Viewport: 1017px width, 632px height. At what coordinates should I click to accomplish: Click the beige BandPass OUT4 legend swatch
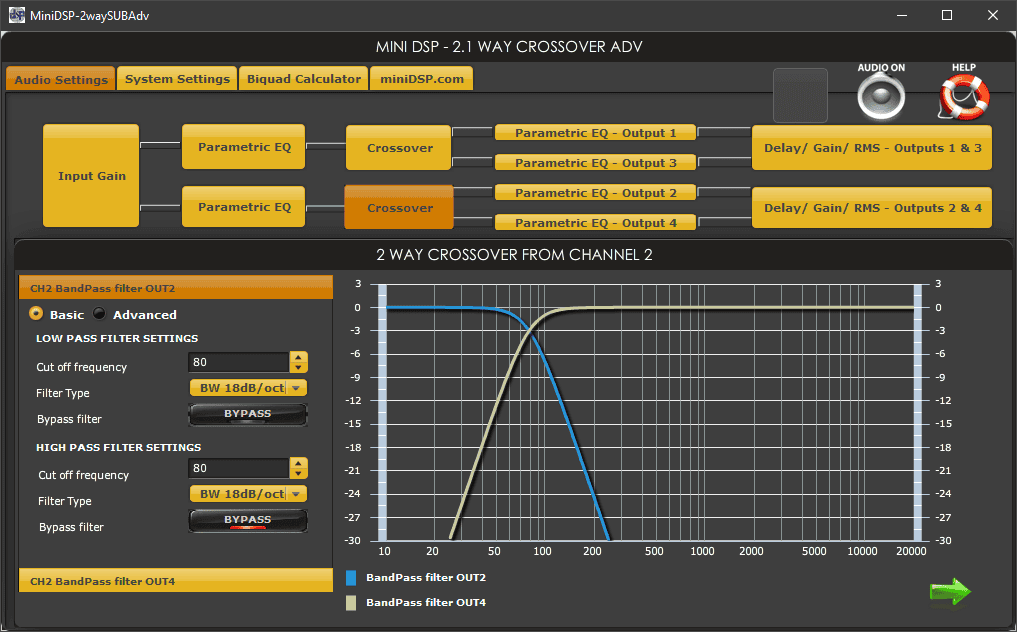(351, 603)
